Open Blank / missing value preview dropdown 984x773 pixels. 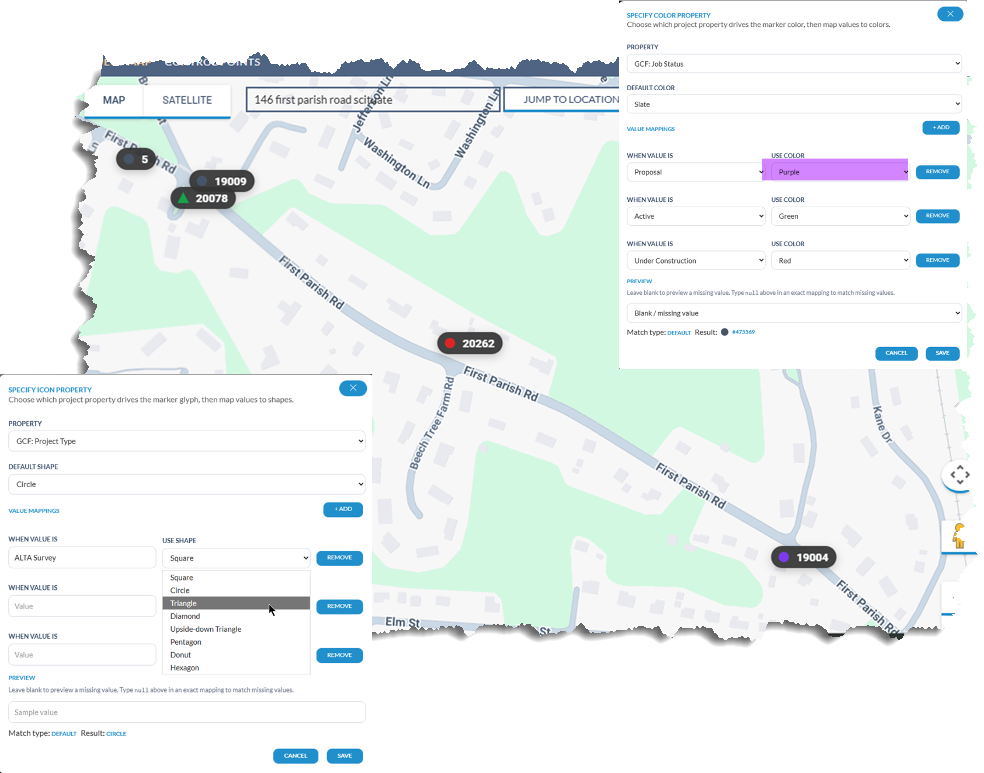click(x=794, y=313)
